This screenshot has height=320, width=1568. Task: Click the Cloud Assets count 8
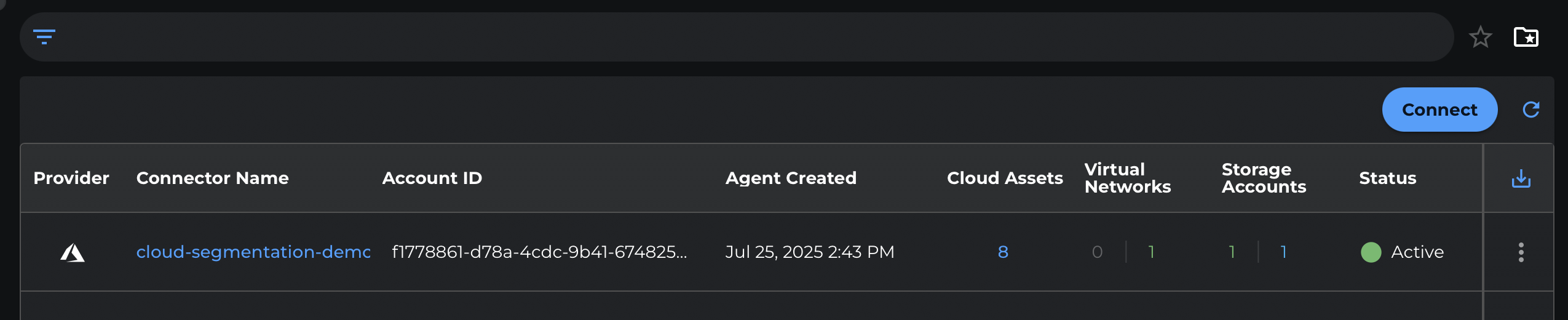point(1003,252)
